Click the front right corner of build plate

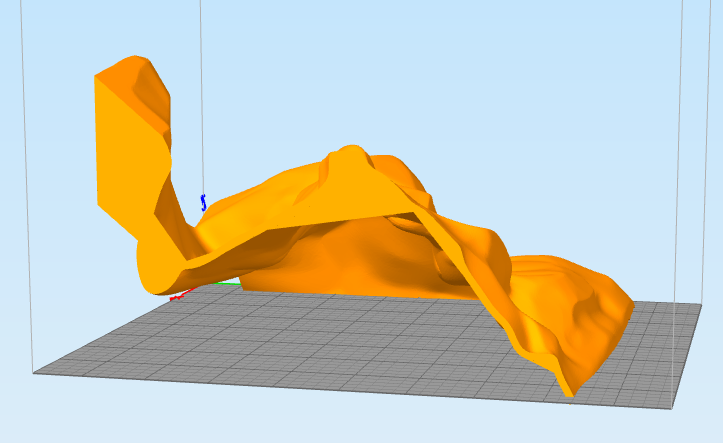click(669, 407)
